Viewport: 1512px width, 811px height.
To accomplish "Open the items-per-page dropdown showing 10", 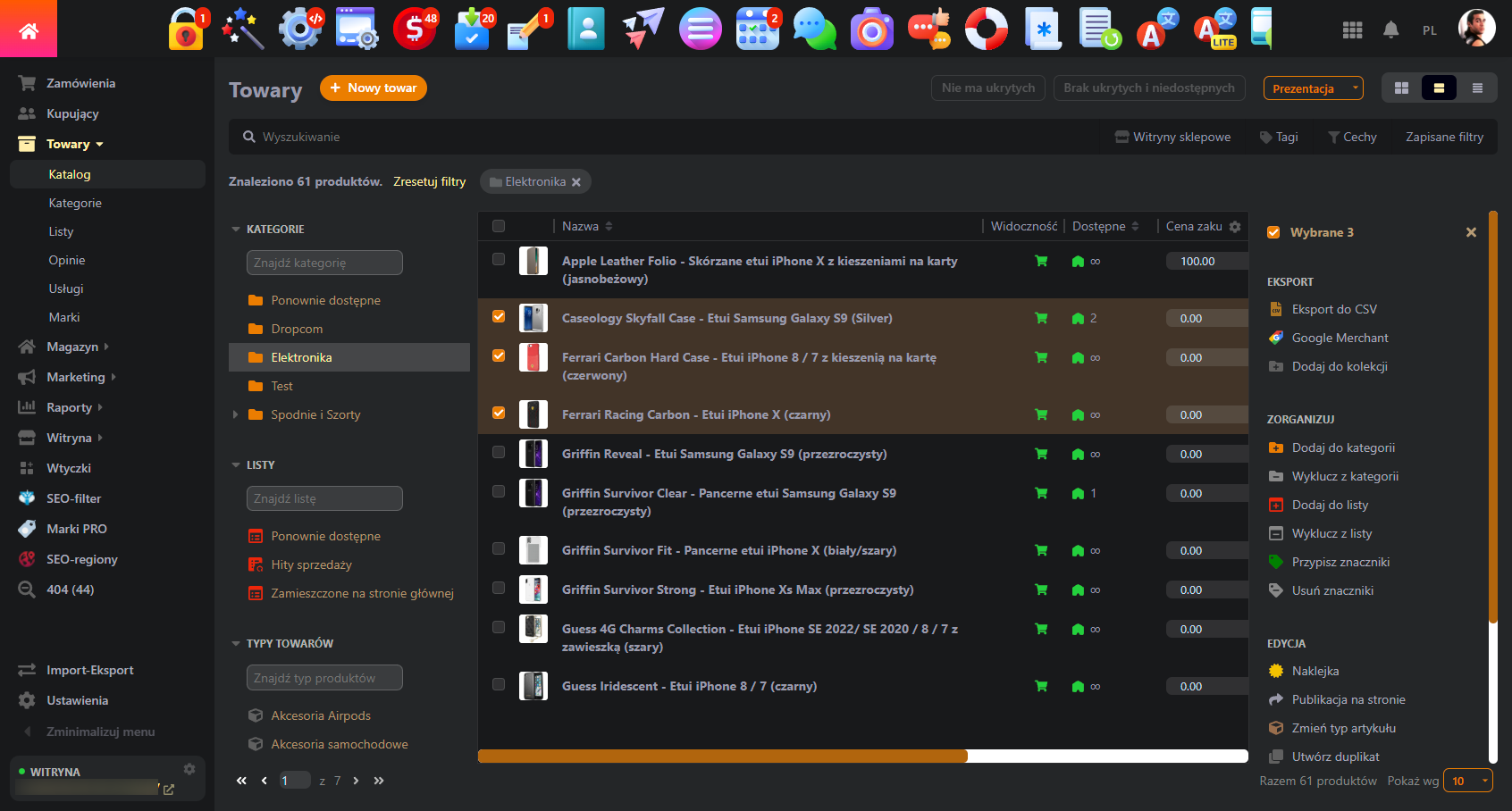I will click(x=1468, y=781).
